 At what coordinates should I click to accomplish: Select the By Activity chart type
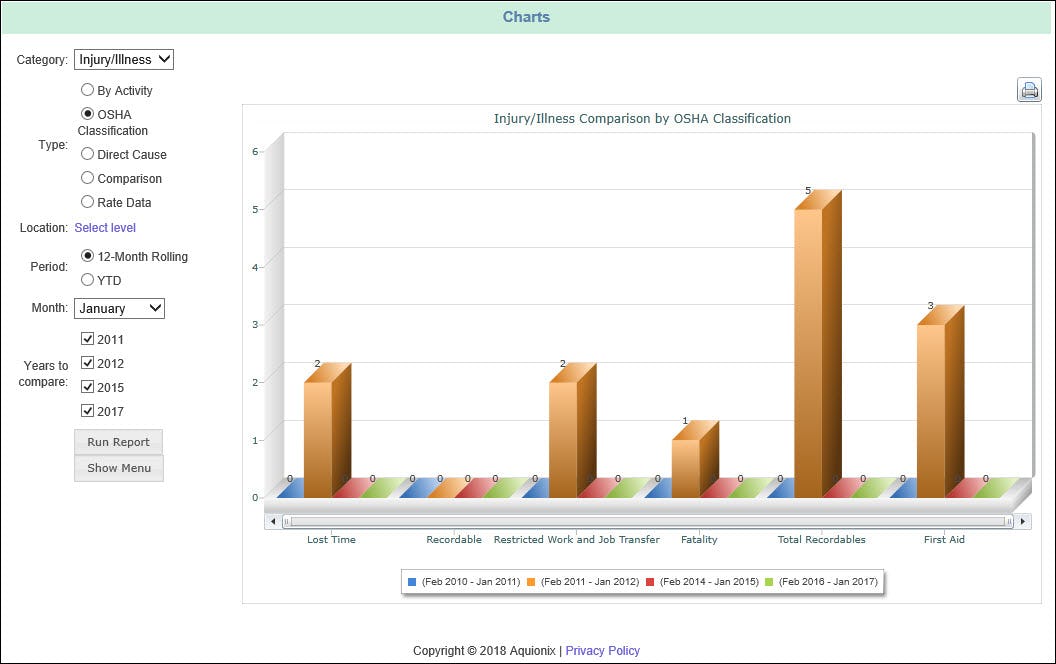(88, 90)
